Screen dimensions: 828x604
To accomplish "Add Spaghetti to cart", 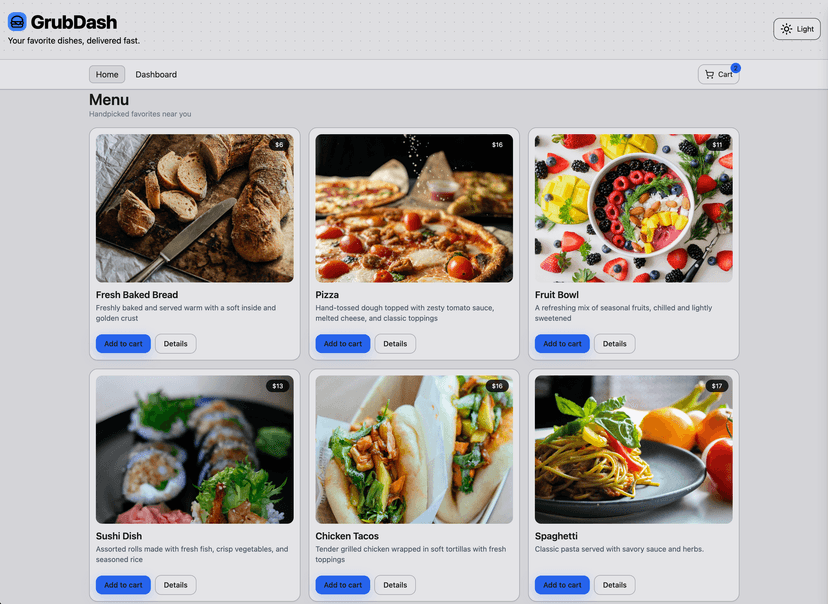I will point(562,585).
